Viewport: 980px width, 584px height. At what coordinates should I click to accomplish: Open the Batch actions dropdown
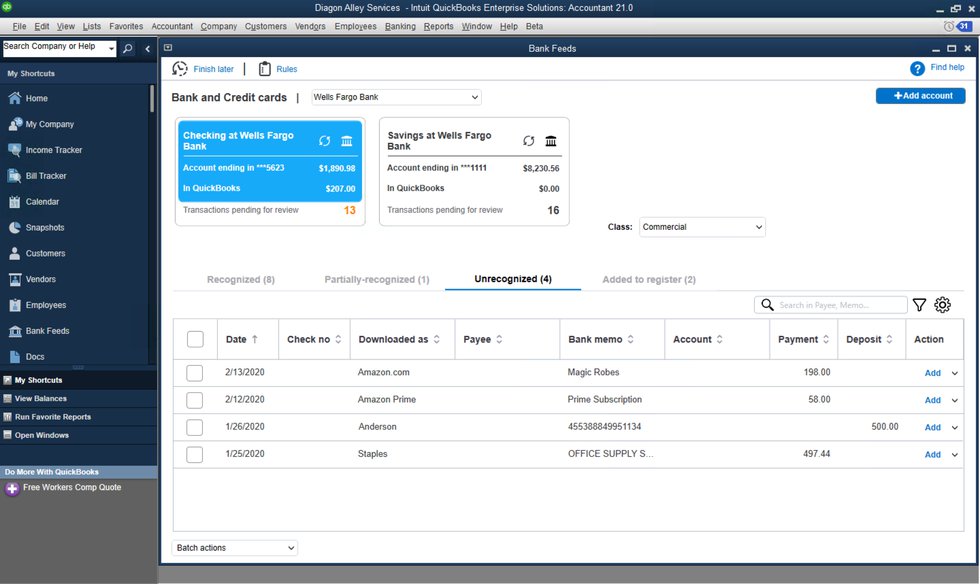235,548
